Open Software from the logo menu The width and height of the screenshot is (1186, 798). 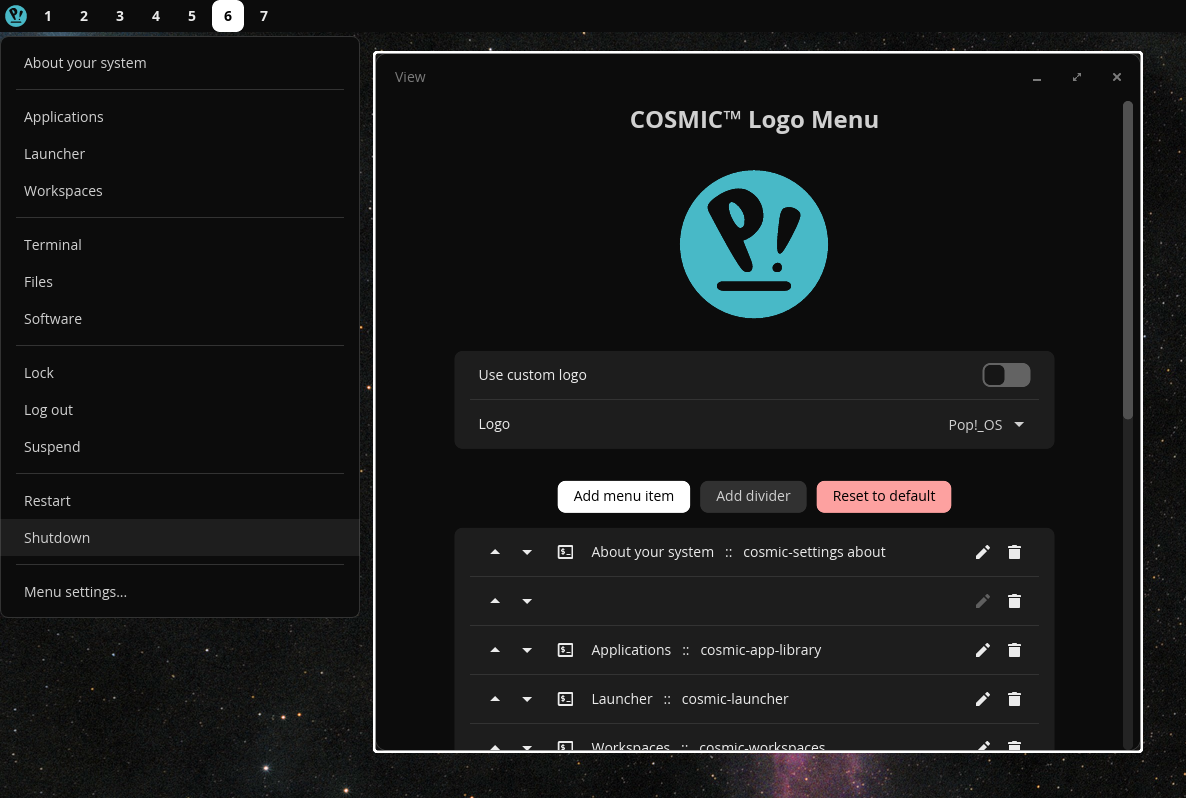point(180,318)
